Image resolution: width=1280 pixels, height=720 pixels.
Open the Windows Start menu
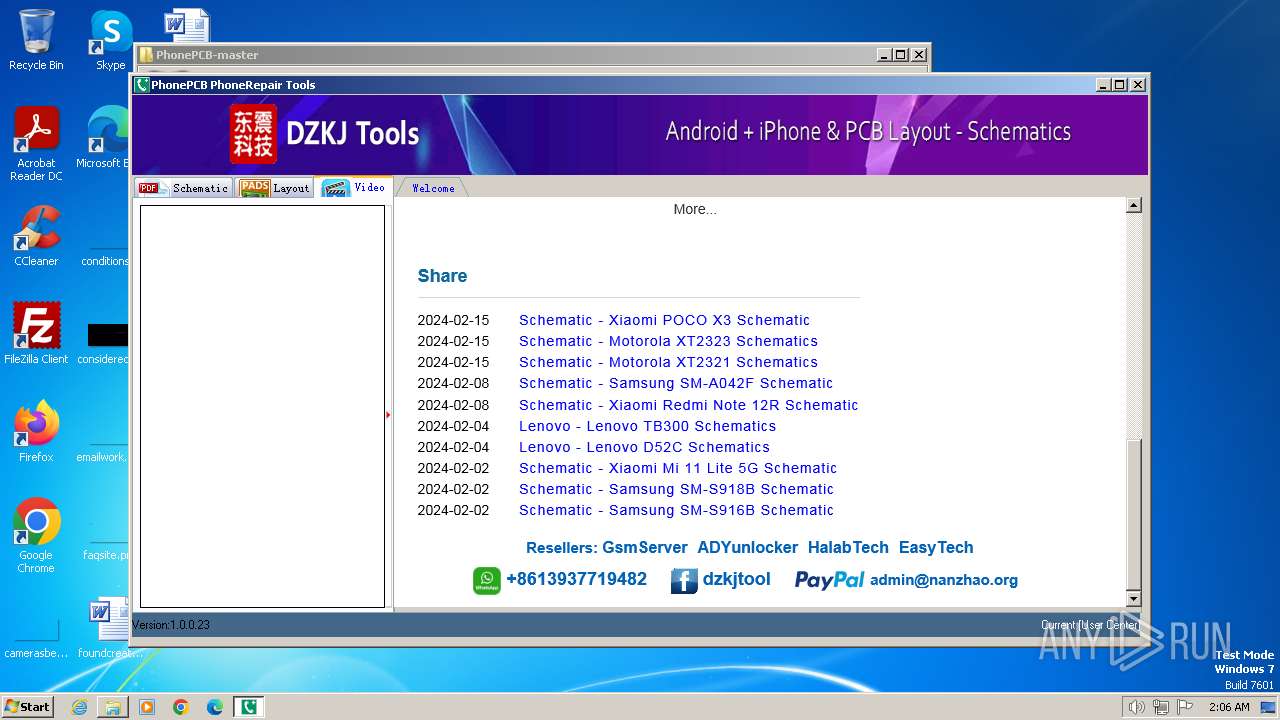tap(28, 706)
